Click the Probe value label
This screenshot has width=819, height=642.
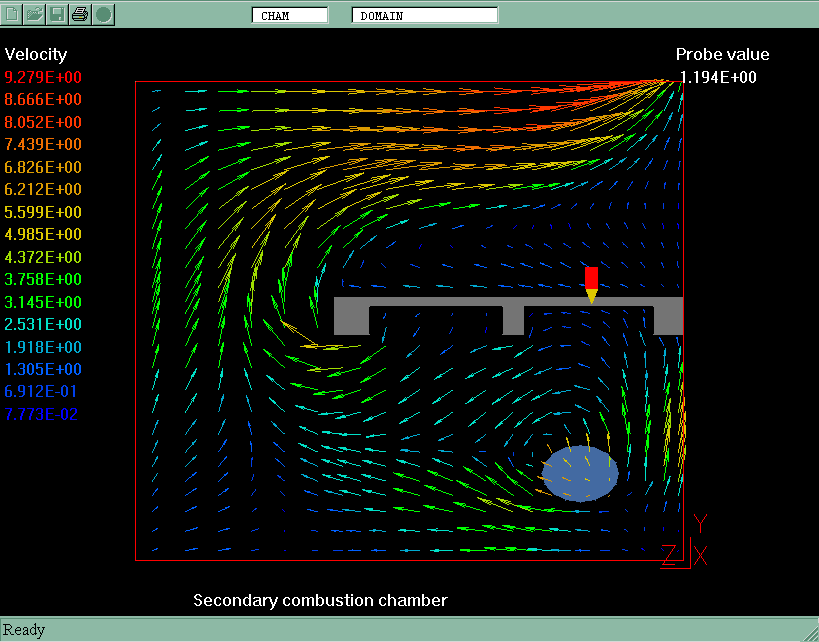722,55
